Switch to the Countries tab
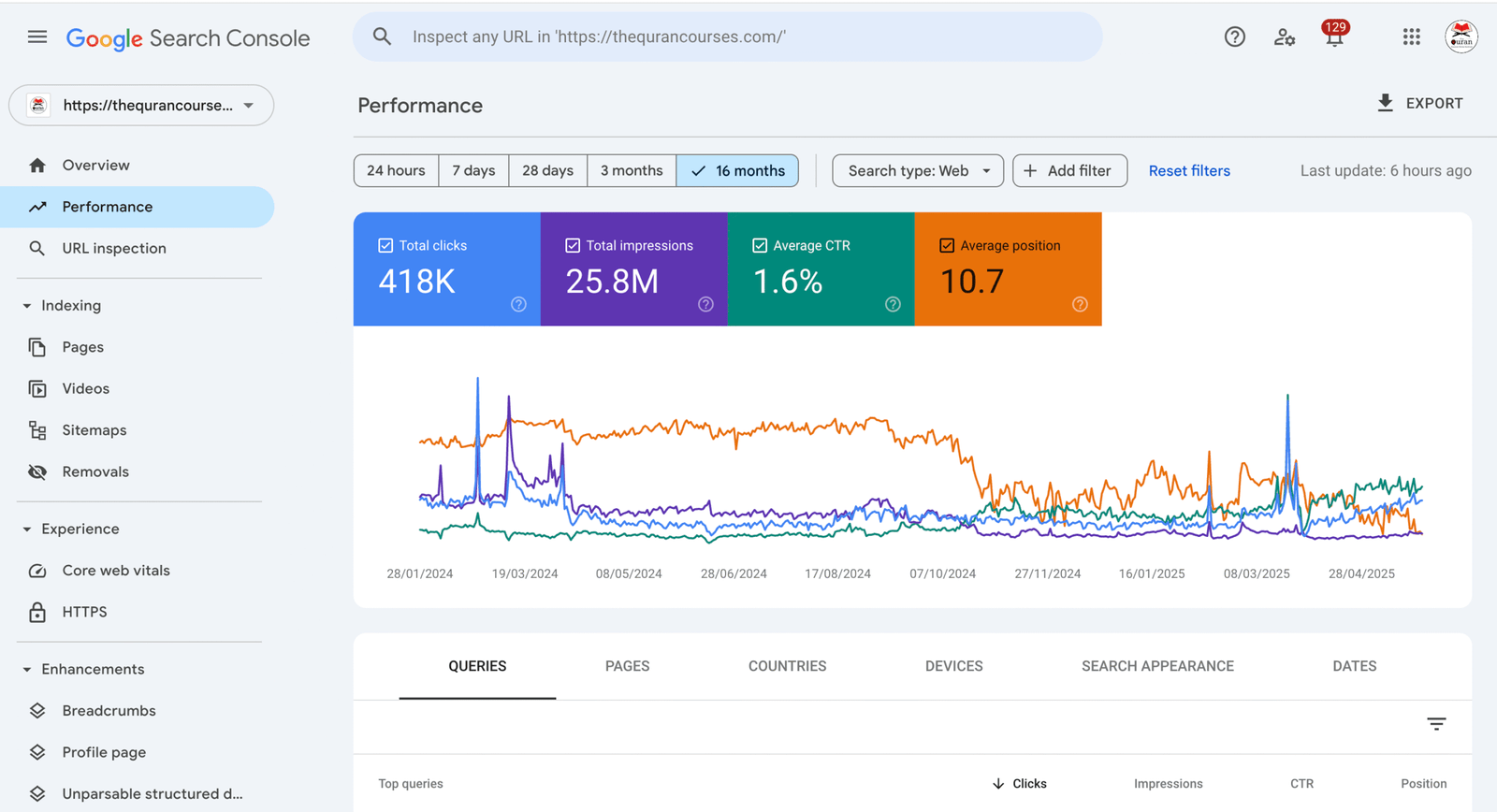The image size is (1497, 812). pyautogui.click(x=787, y=666)
